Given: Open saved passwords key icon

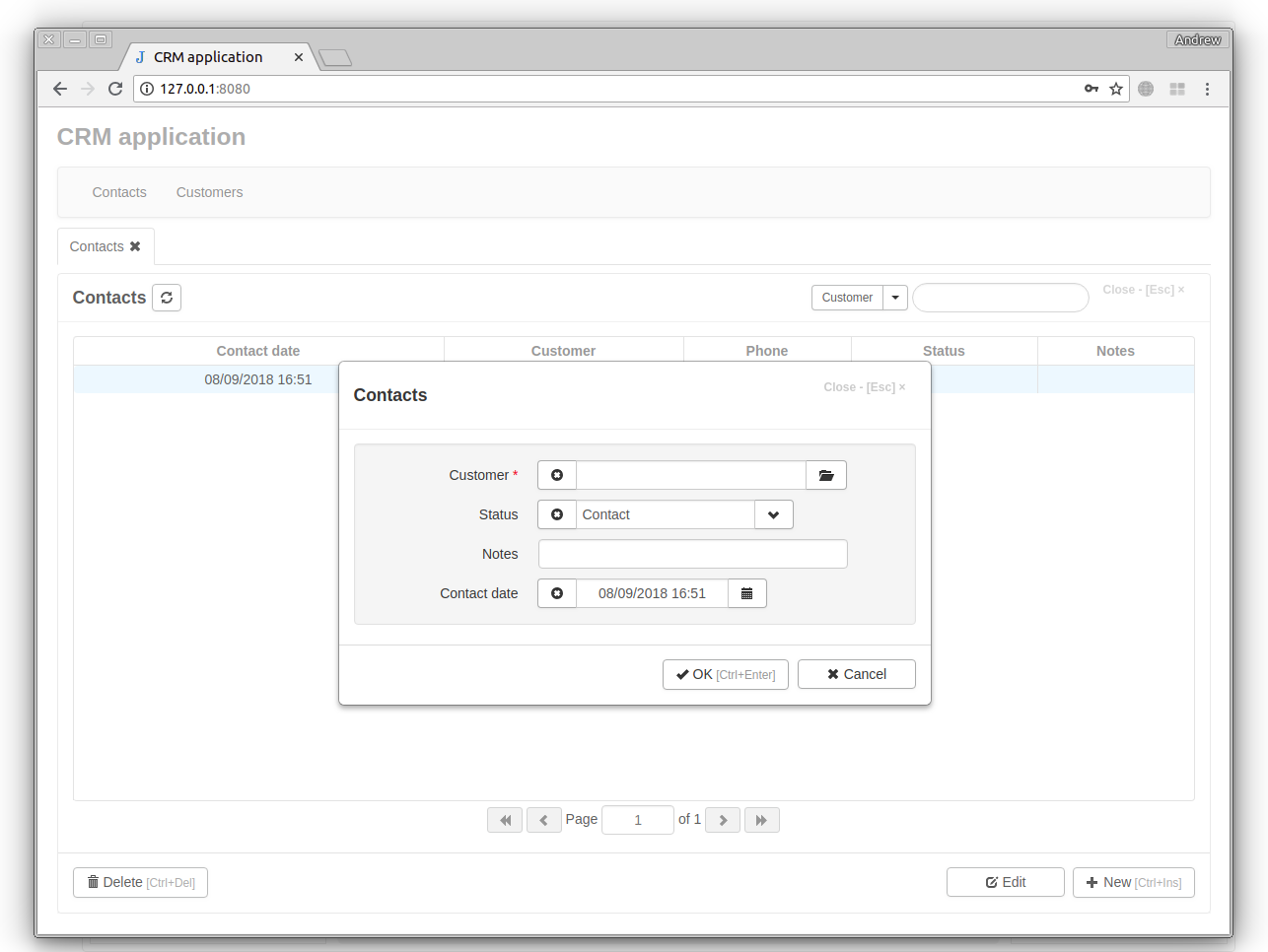Looking at the screenshot, I should [1092, 89].
